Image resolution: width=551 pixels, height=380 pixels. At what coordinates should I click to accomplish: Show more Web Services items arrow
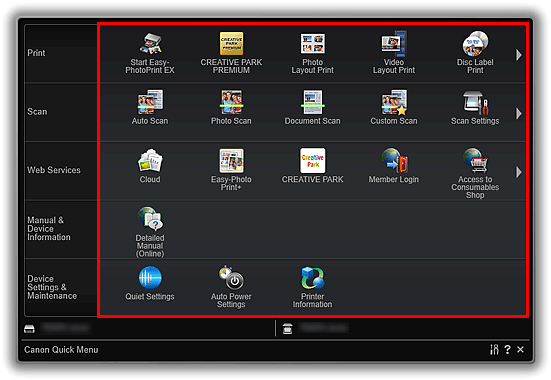pyautogui.click(x=519, y=172)
